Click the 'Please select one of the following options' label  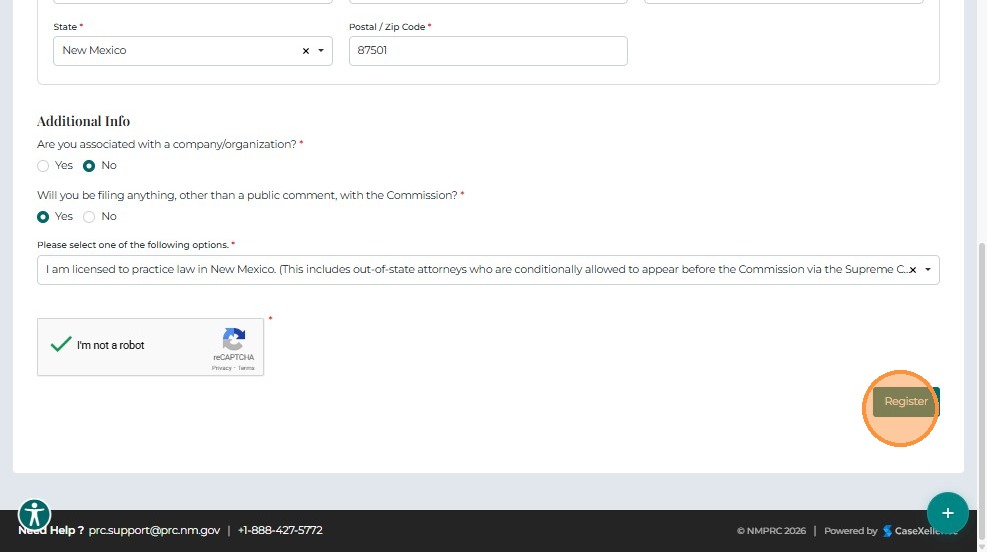(132, 245)
